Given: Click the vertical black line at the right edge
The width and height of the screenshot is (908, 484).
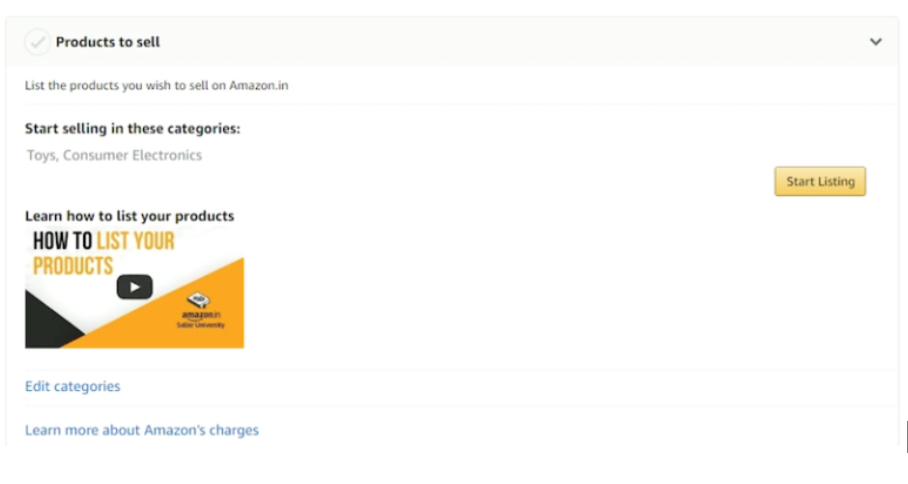Looking at the screenshot, I should 906,437.
